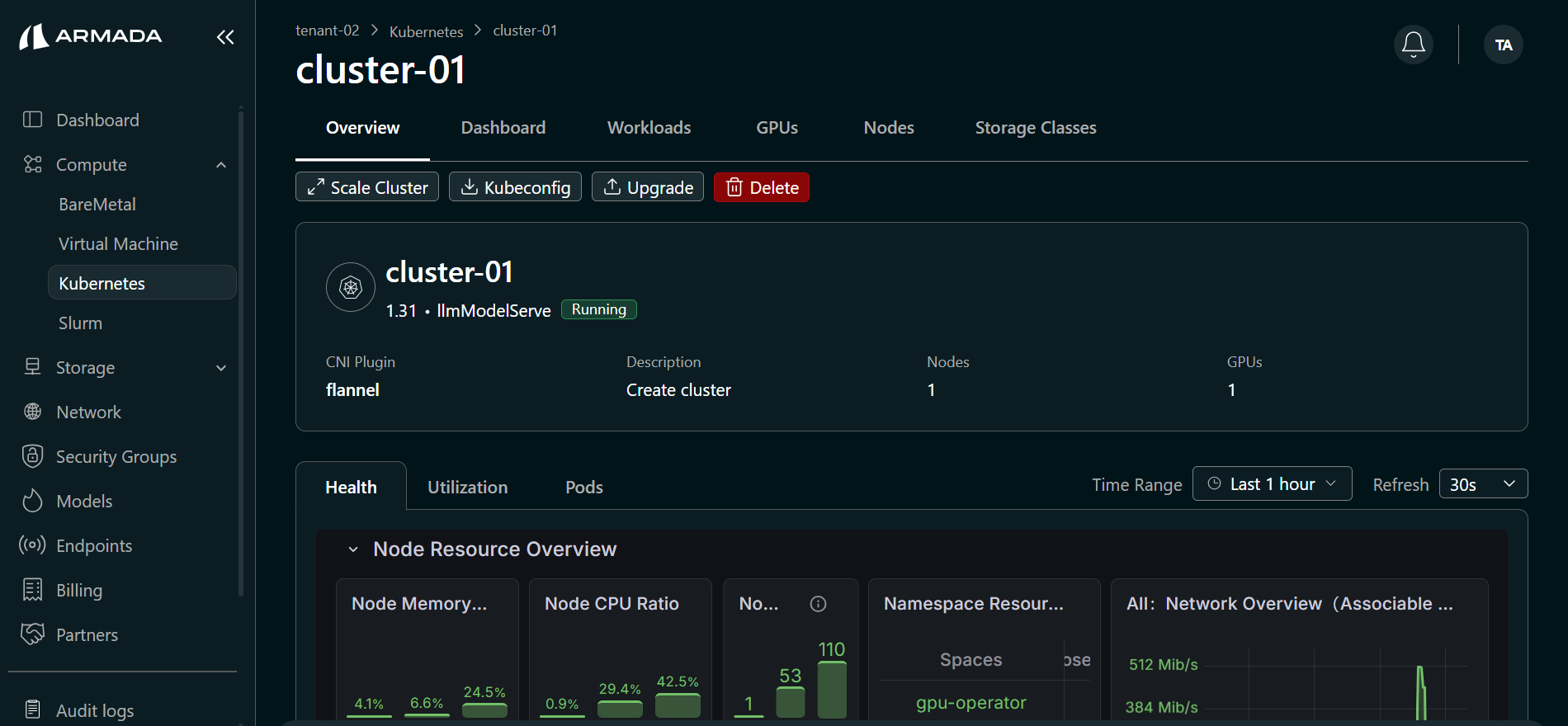Select the Pods sub-tab
1568x726 pixels.
[x=583, y=487]
